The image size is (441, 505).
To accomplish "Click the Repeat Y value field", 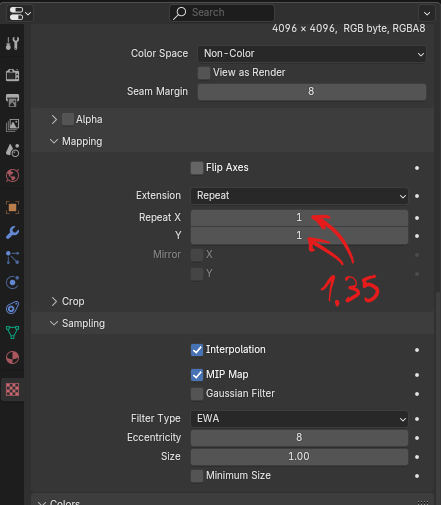I will click(299, 236).
